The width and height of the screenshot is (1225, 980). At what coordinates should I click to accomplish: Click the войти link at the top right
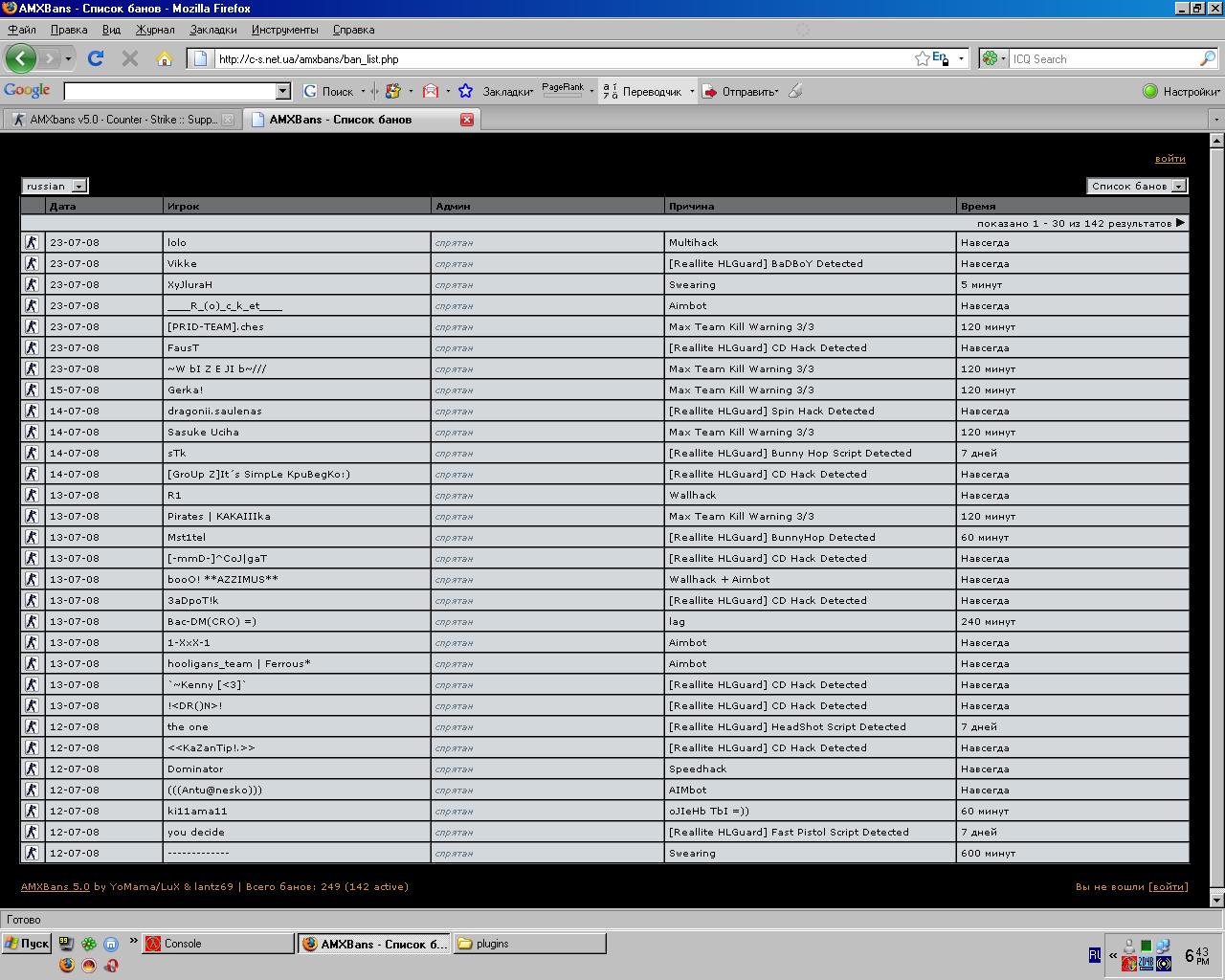(x=1169, y=159)
